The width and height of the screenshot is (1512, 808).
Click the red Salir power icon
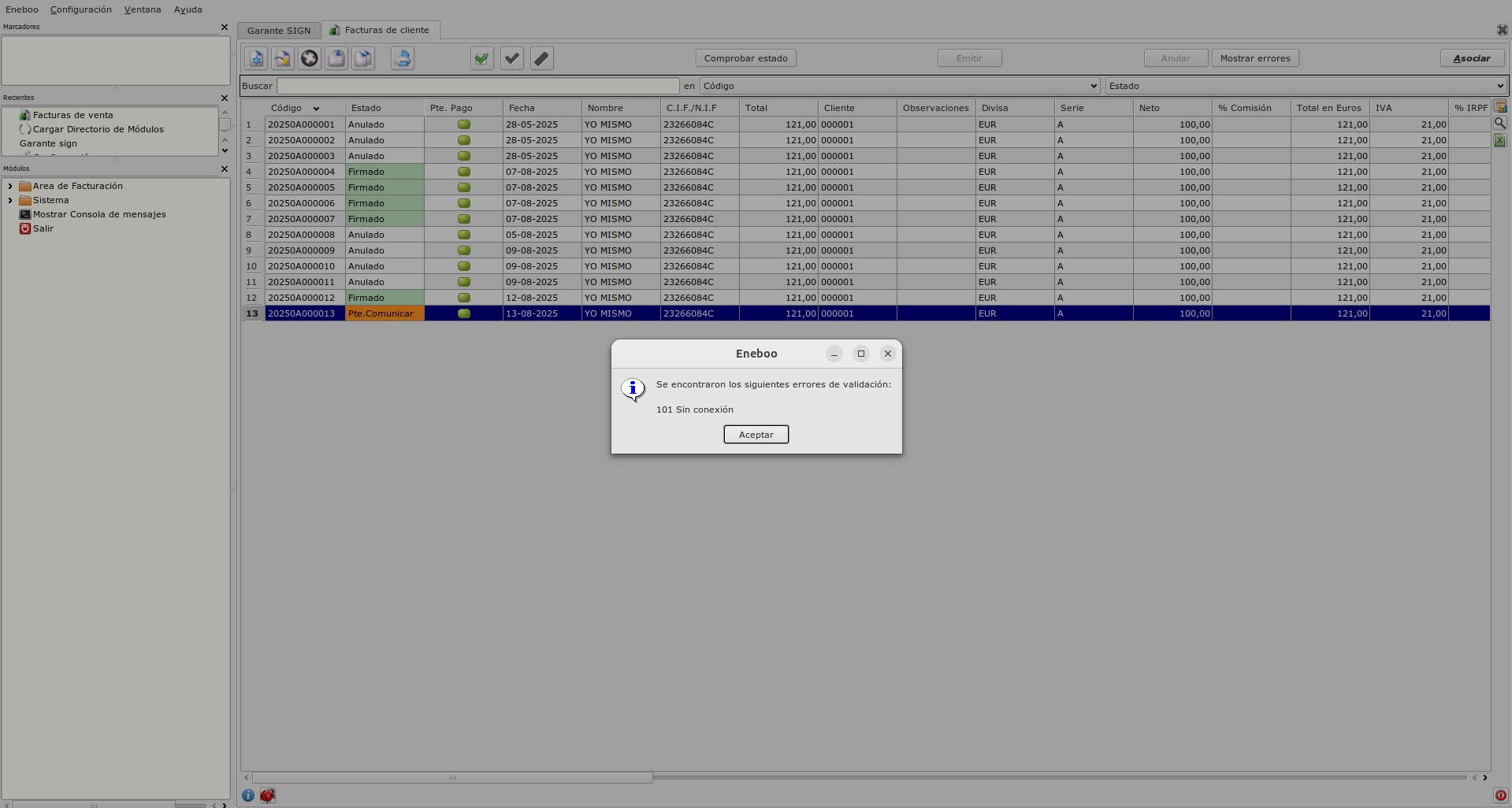pos(25,228)
